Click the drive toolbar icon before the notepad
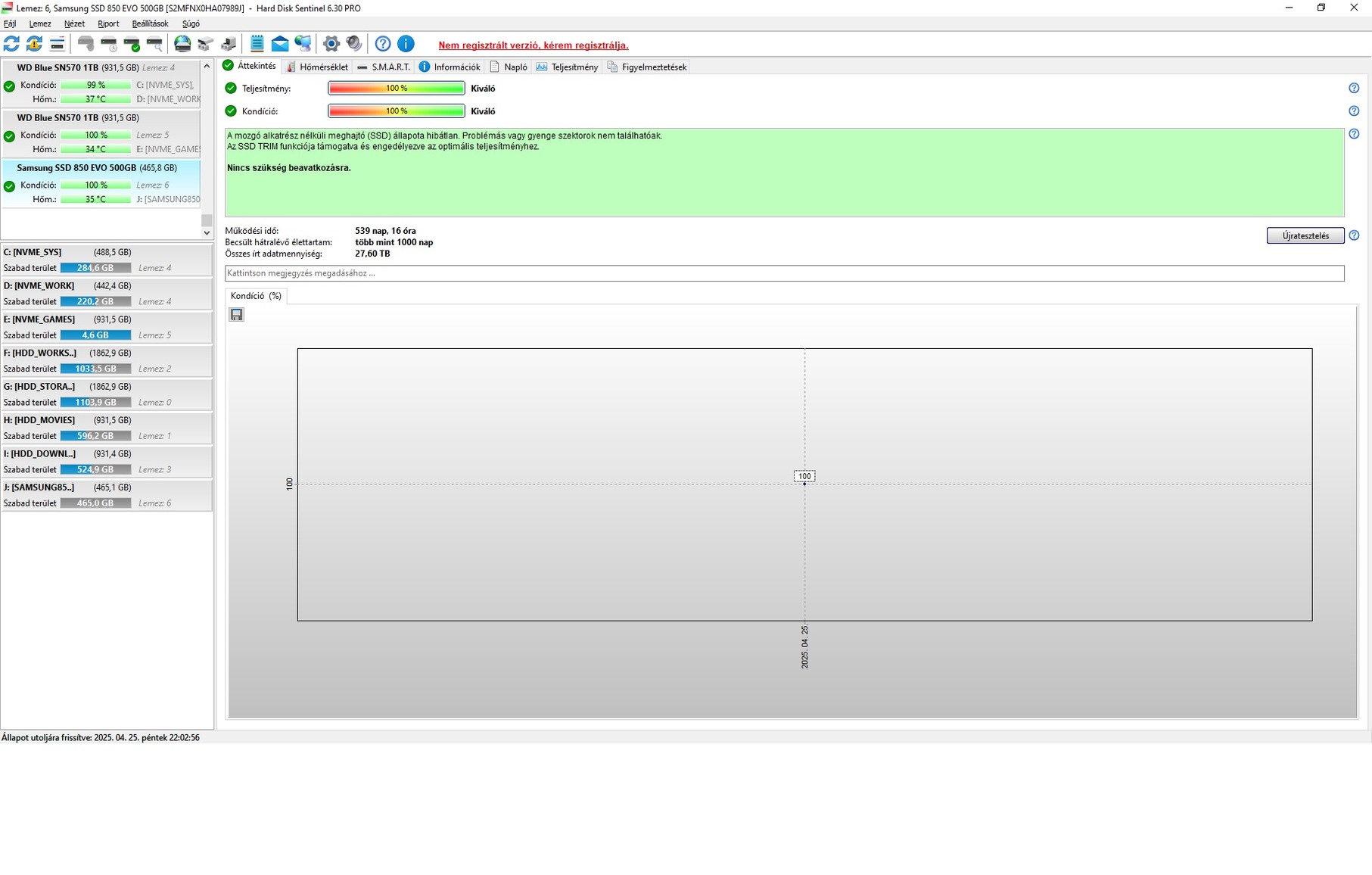Viewport: 1372px width, 875px height. coord(228,44)
